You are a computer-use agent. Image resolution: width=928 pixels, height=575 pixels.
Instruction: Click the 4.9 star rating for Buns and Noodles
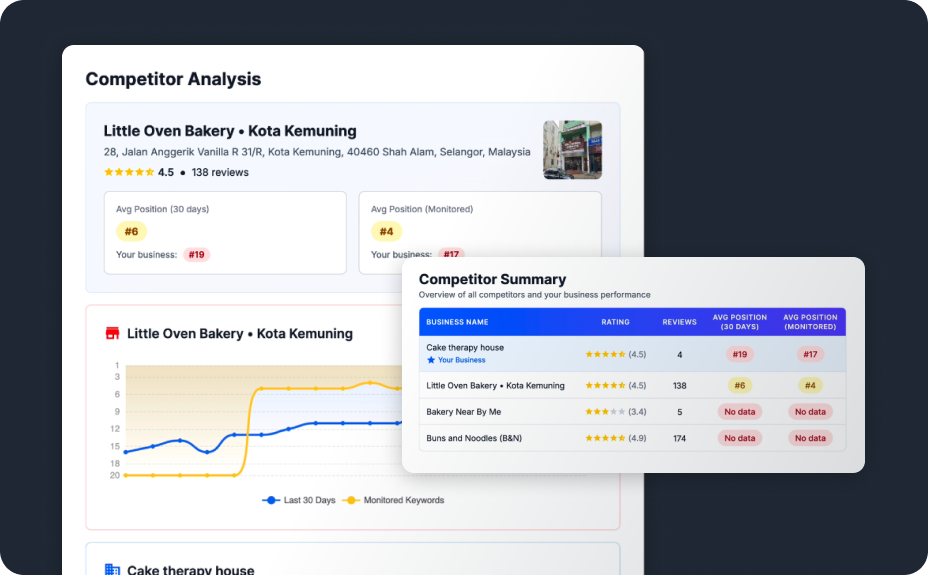(616, 438)
